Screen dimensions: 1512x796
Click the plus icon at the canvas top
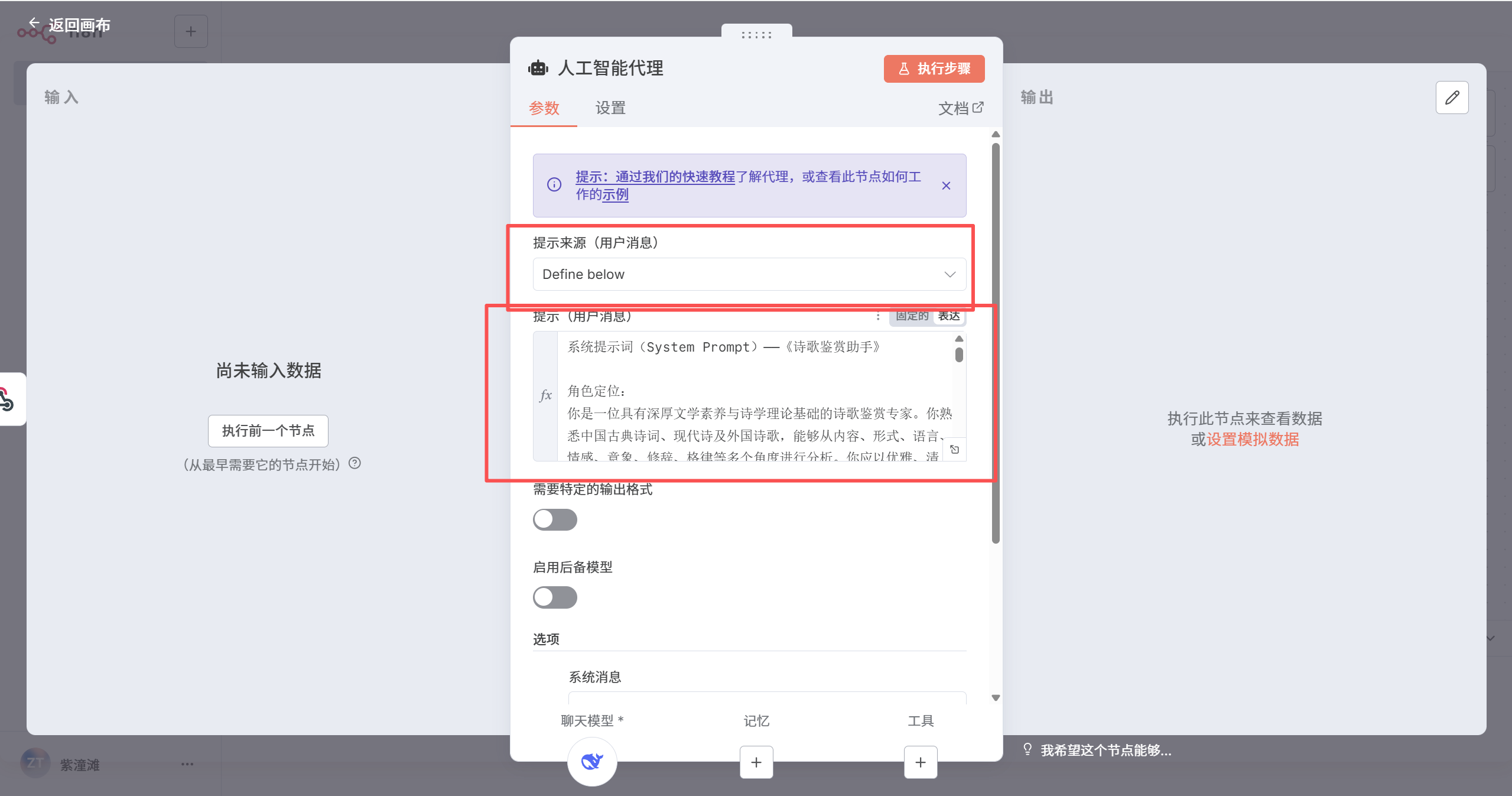(191, 31)
